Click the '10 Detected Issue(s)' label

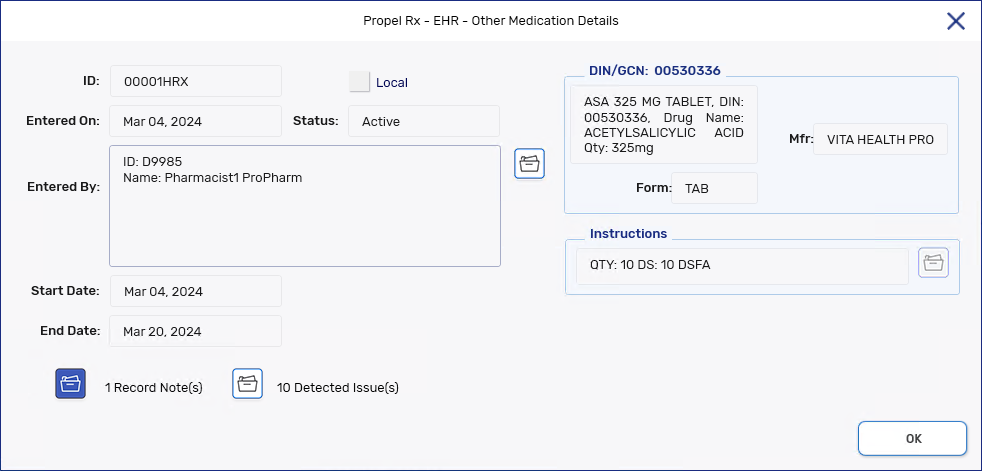point(338,388)
